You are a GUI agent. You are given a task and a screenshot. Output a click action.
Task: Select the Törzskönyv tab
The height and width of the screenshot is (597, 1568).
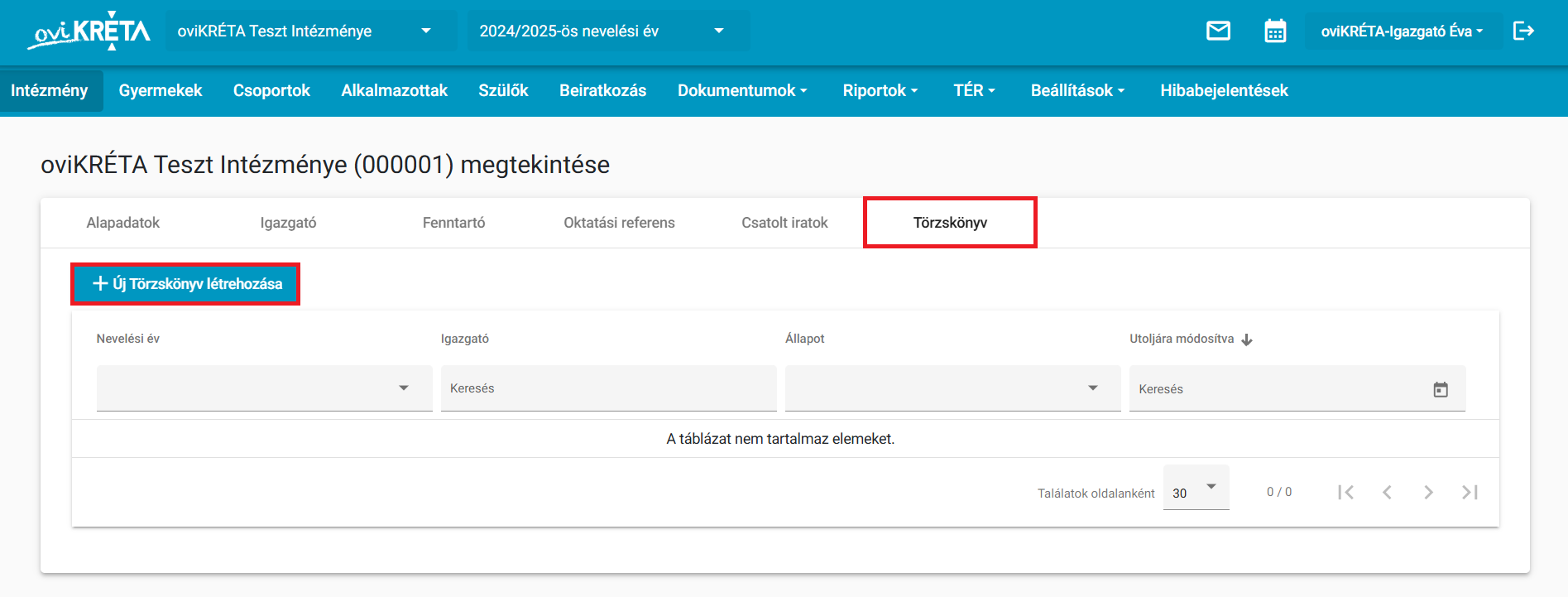click(950, 223)
